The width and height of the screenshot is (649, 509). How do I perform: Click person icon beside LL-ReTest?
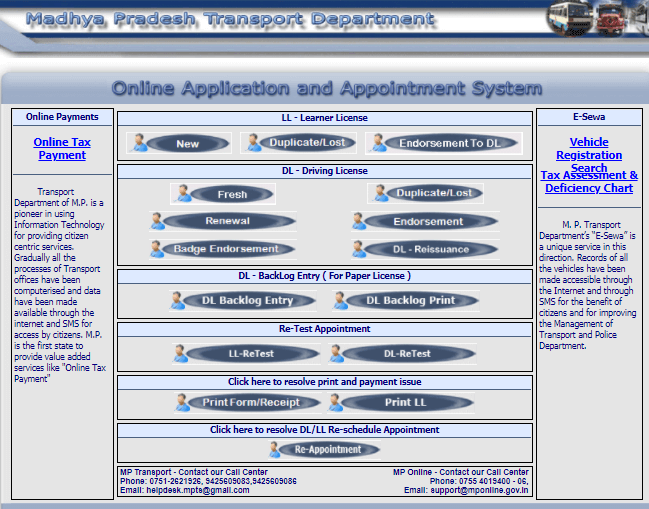(180, 354)
